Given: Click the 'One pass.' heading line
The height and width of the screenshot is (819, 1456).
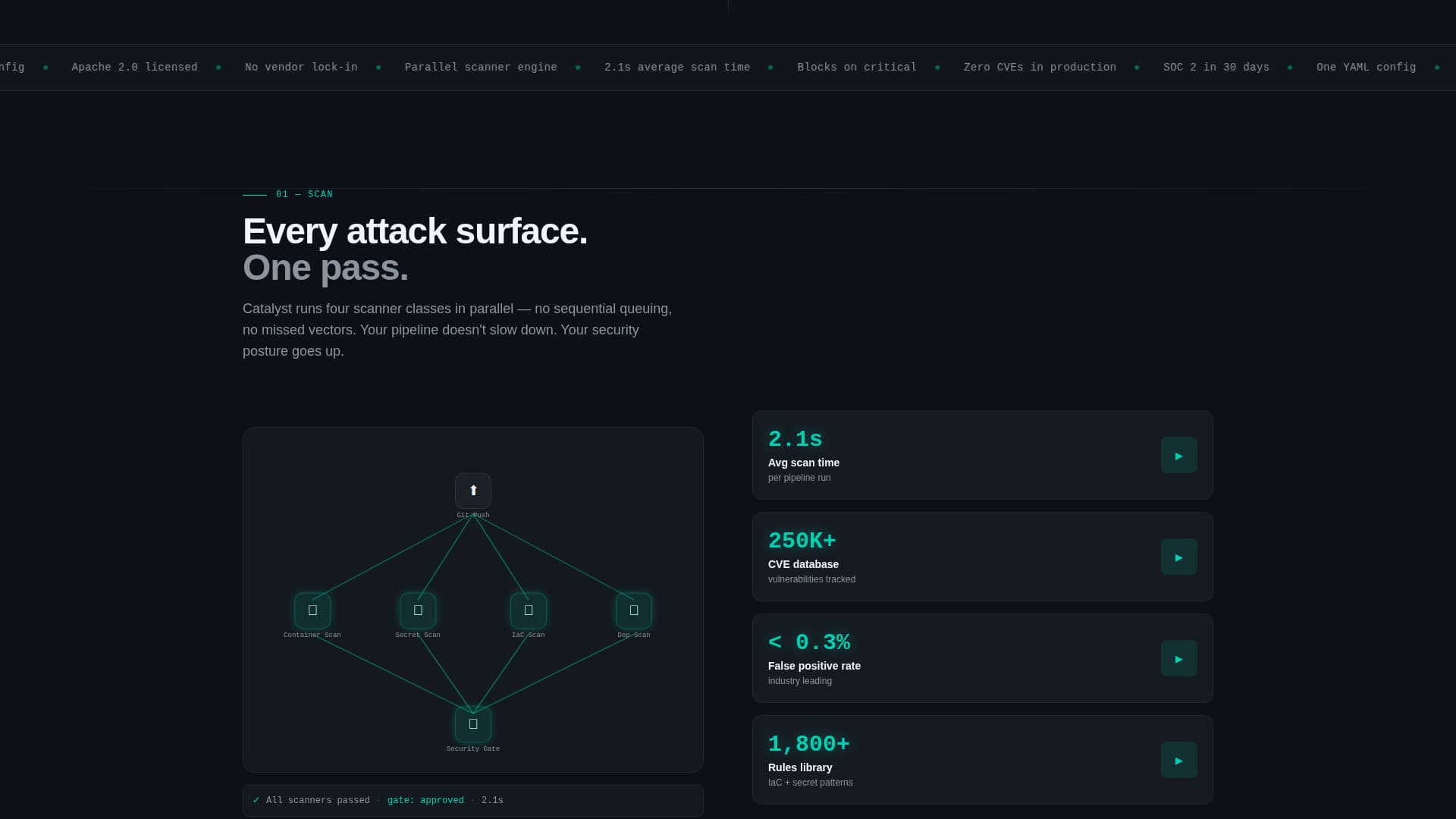Looking at the screenshot, I should click(325, 268).
